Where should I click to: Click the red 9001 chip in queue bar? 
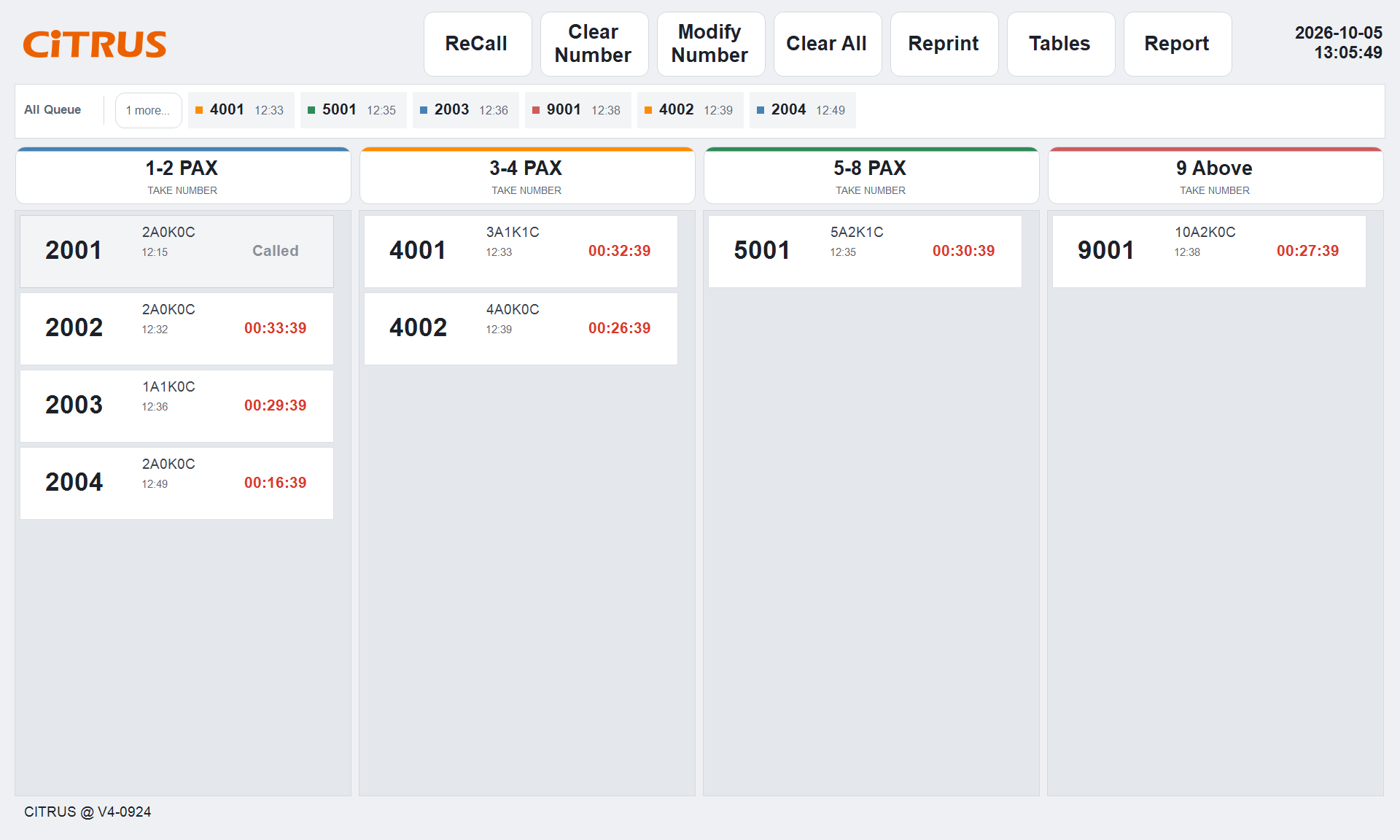[578, 110]
